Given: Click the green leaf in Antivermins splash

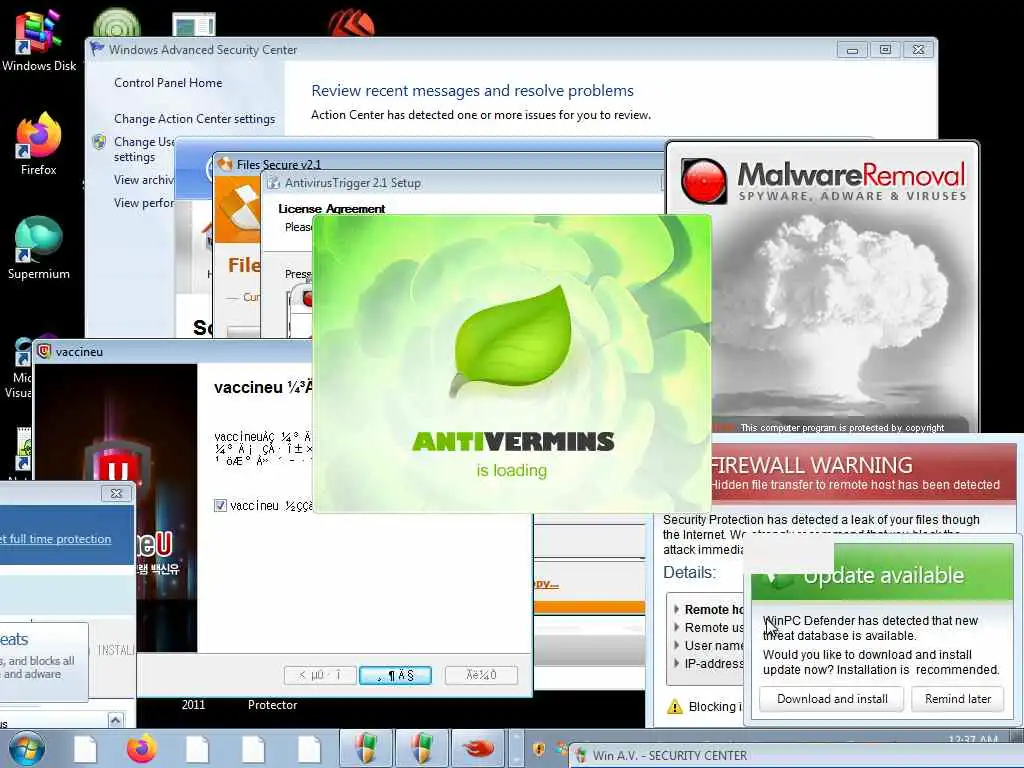Looking at the screenshot, I should 511,340.
